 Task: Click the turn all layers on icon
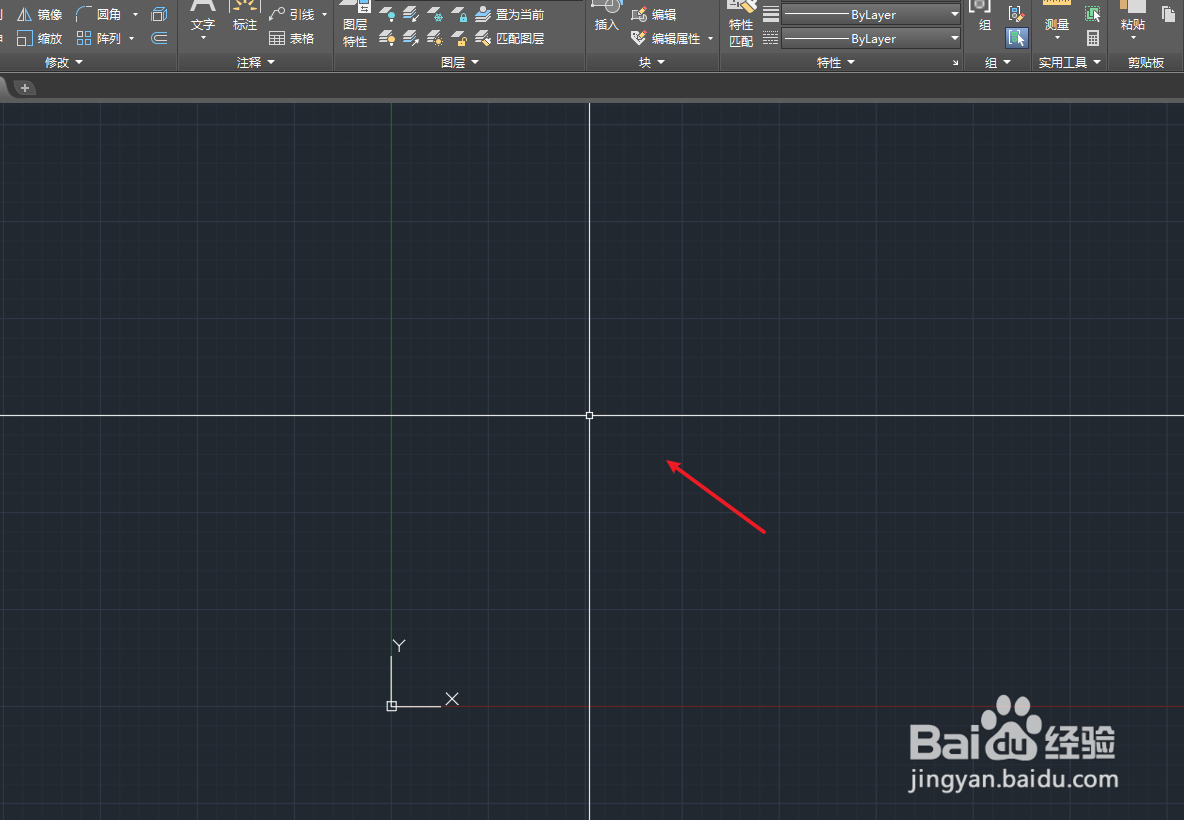(x=387, y=39)
